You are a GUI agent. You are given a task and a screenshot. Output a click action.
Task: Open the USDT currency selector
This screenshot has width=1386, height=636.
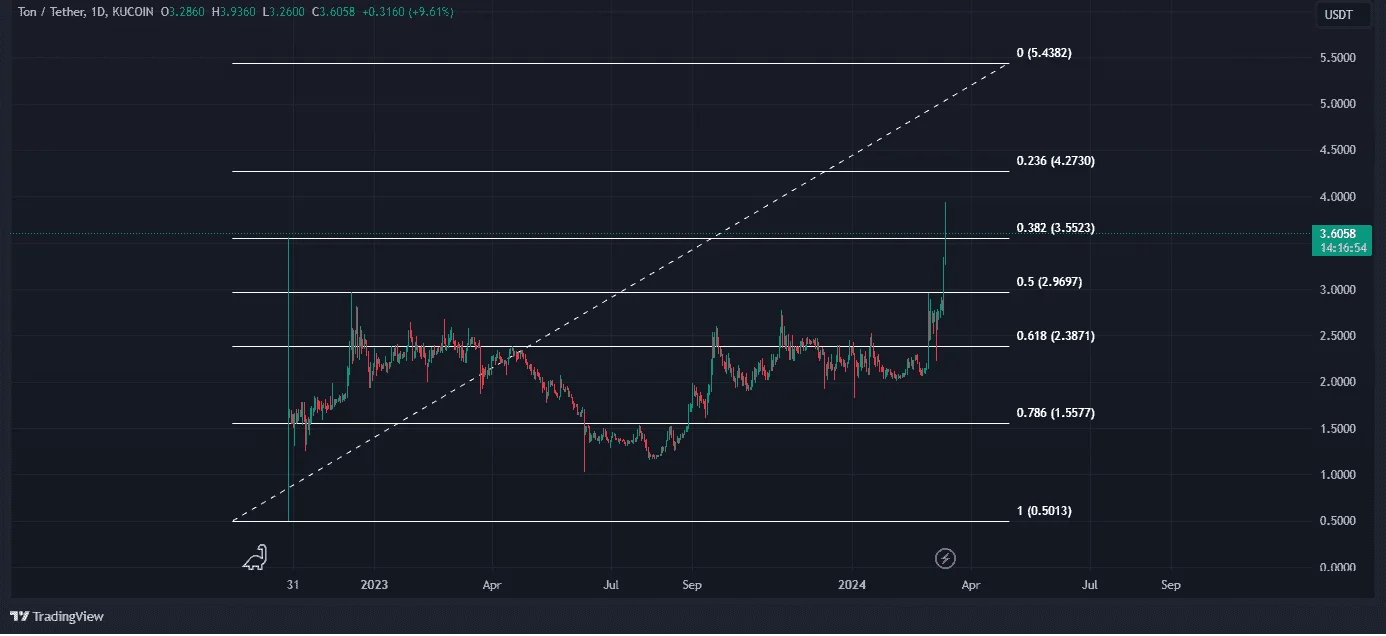coord(1339,15)
